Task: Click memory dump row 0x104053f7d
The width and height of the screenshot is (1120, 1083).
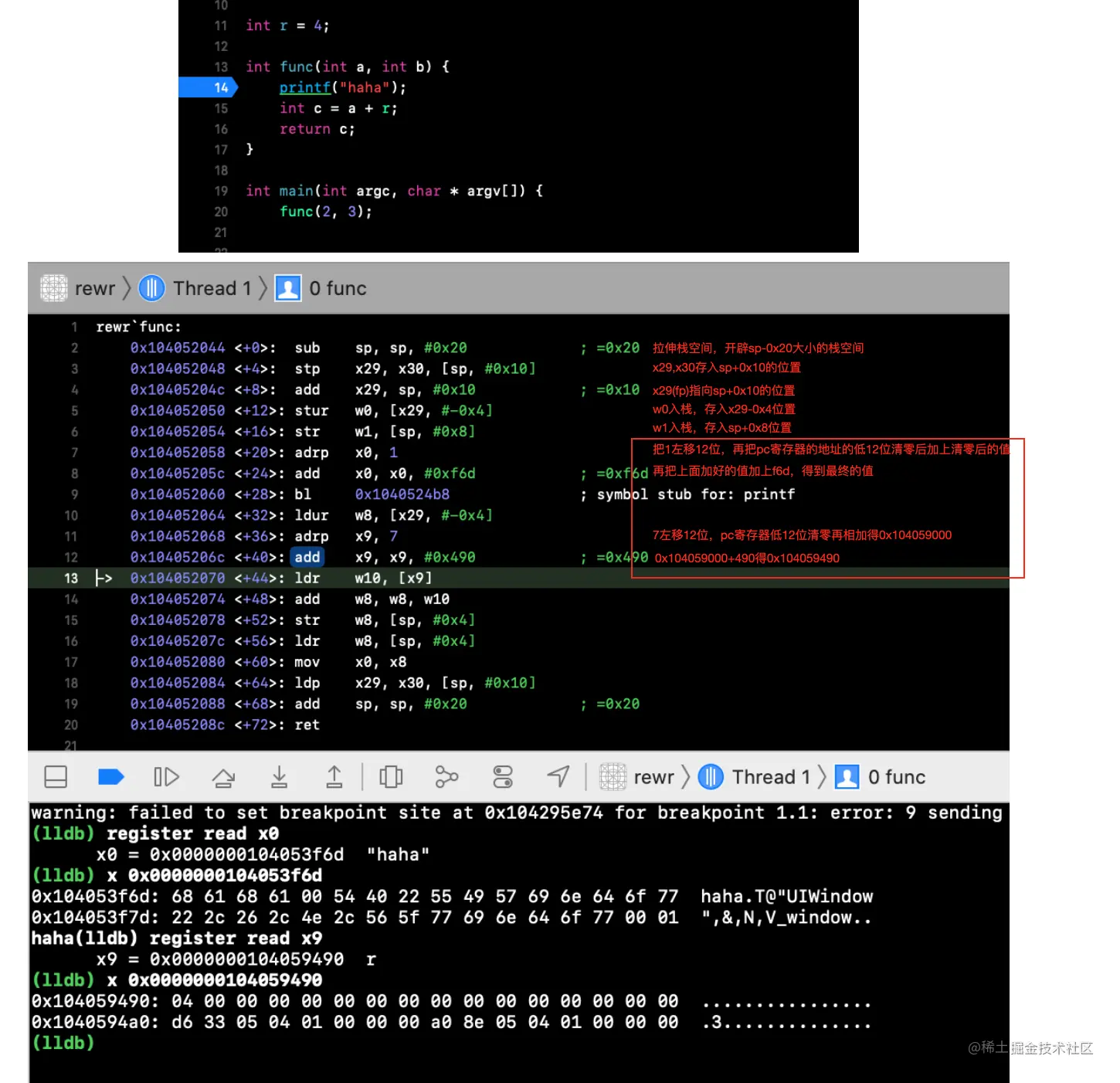Action: [452, 917]
